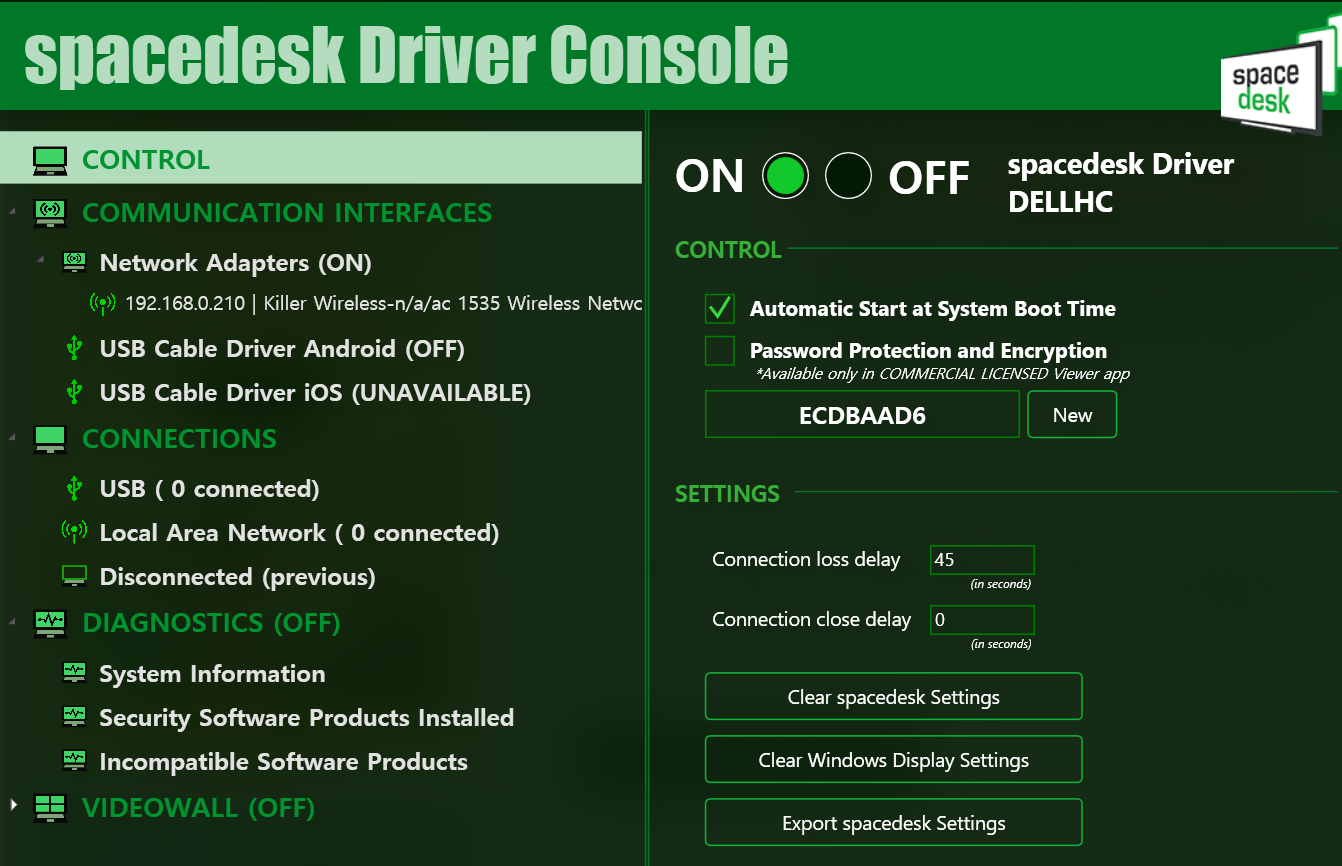
Task: Collapse the DIAGNOSTICS tree arrow
Action: (13, 622)
